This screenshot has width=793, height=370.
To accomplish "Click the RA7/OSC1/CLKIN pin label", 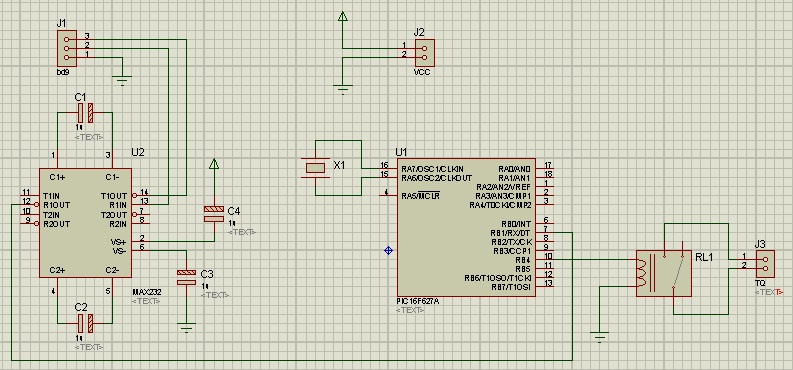I will [432, 168].
